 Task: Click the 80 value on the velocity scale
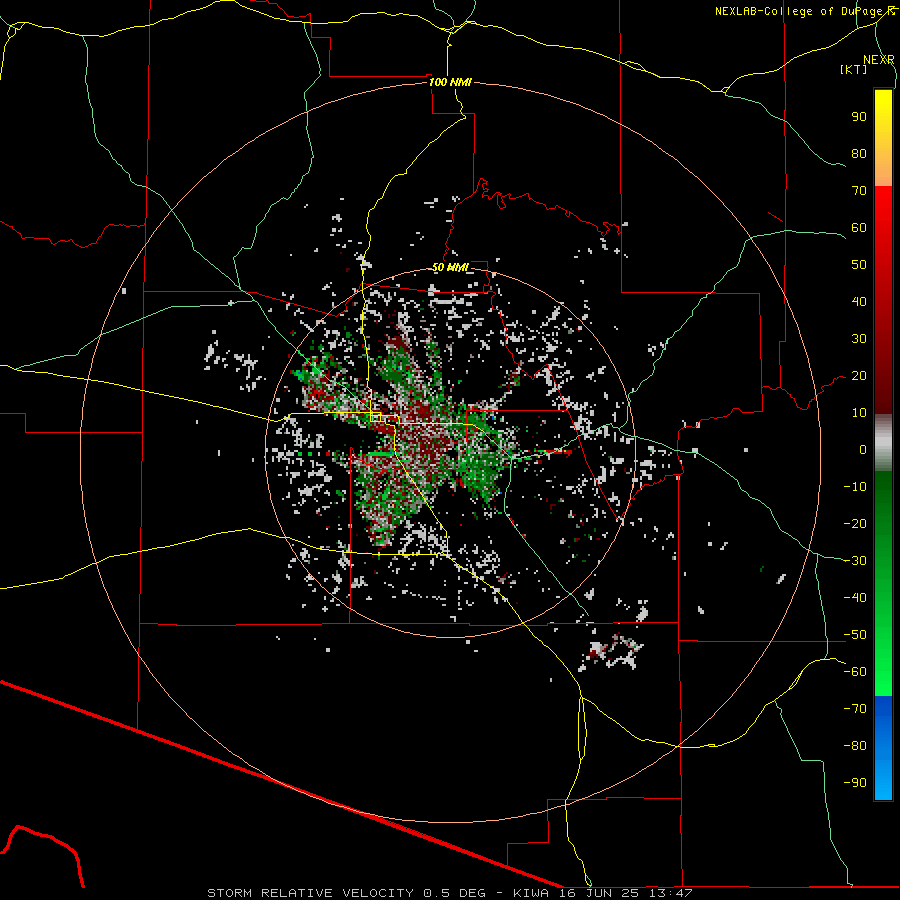(859, 153)
